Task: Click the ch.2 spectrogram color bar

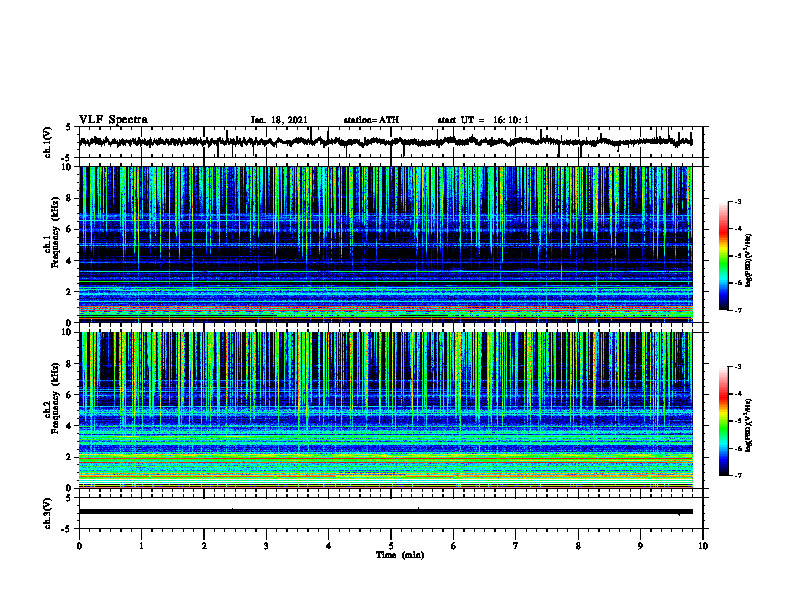Action: point(723,421)
